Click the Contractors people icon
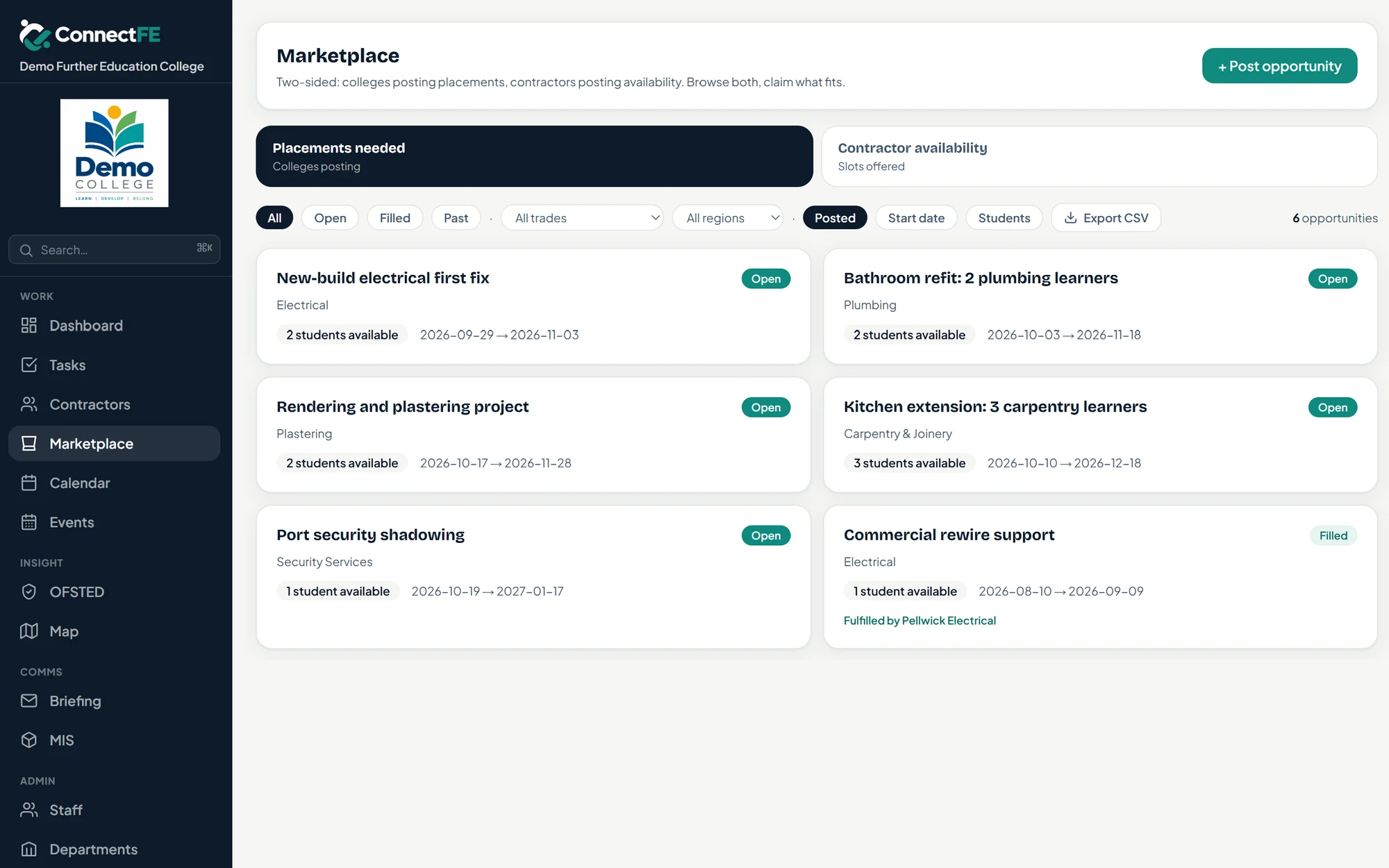 click(x=28, y=404)
